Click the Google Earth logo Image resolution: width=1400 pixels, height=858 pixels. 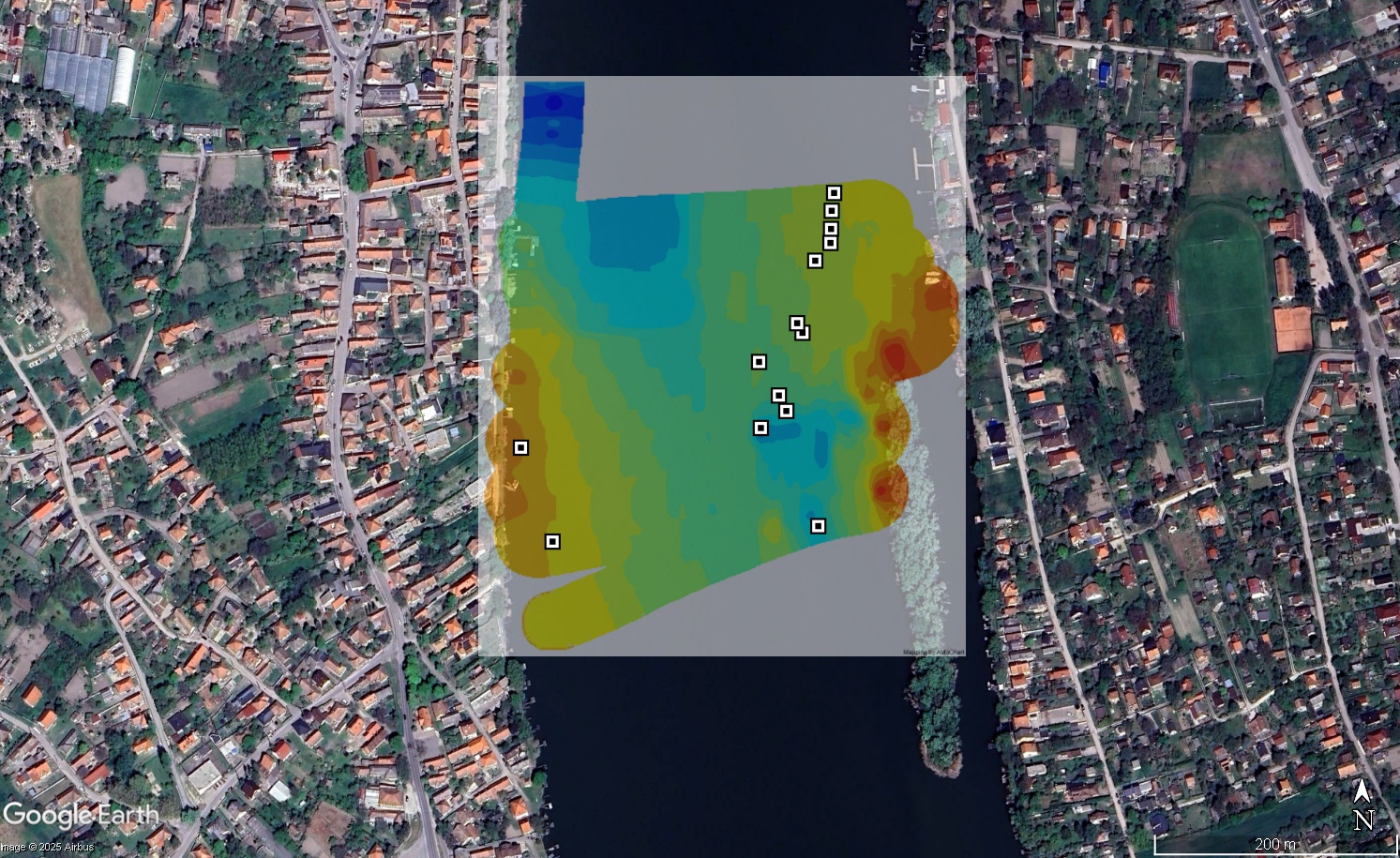tap(80, 814)
